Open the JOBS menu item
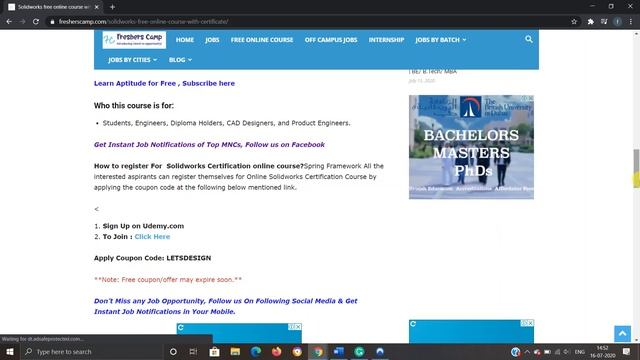Image resolution: width=640 pixels, height=360 pixels. [x=212, y=40]
